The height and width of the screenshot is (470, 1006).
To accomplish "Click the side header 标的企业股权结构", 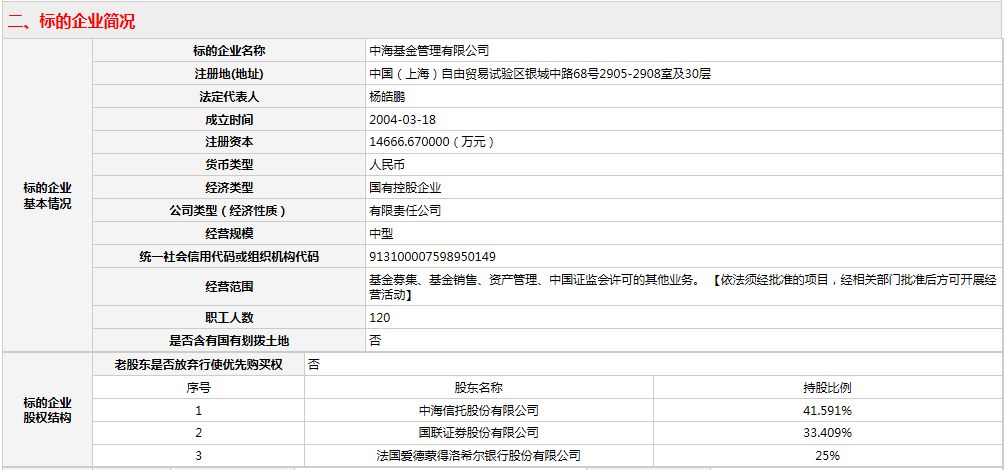I will [47, 410].
